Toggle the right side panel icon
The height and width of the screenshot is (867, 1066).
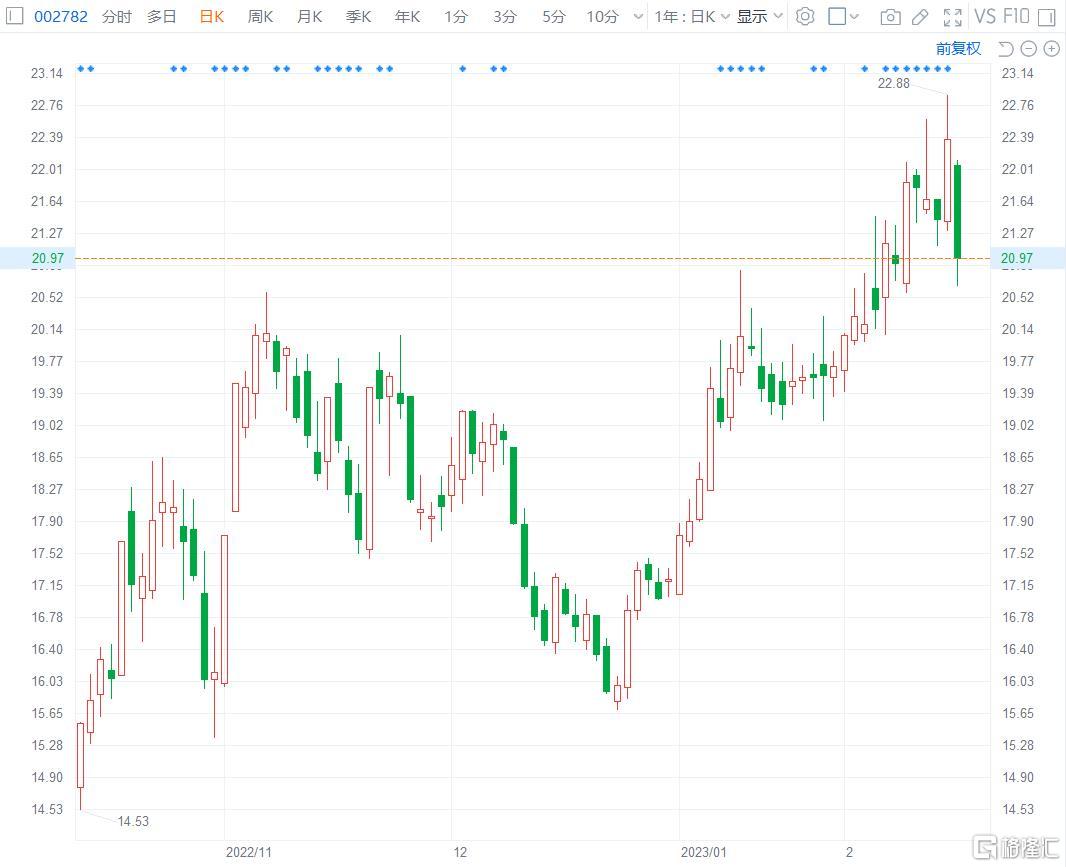click(1045, 17)
